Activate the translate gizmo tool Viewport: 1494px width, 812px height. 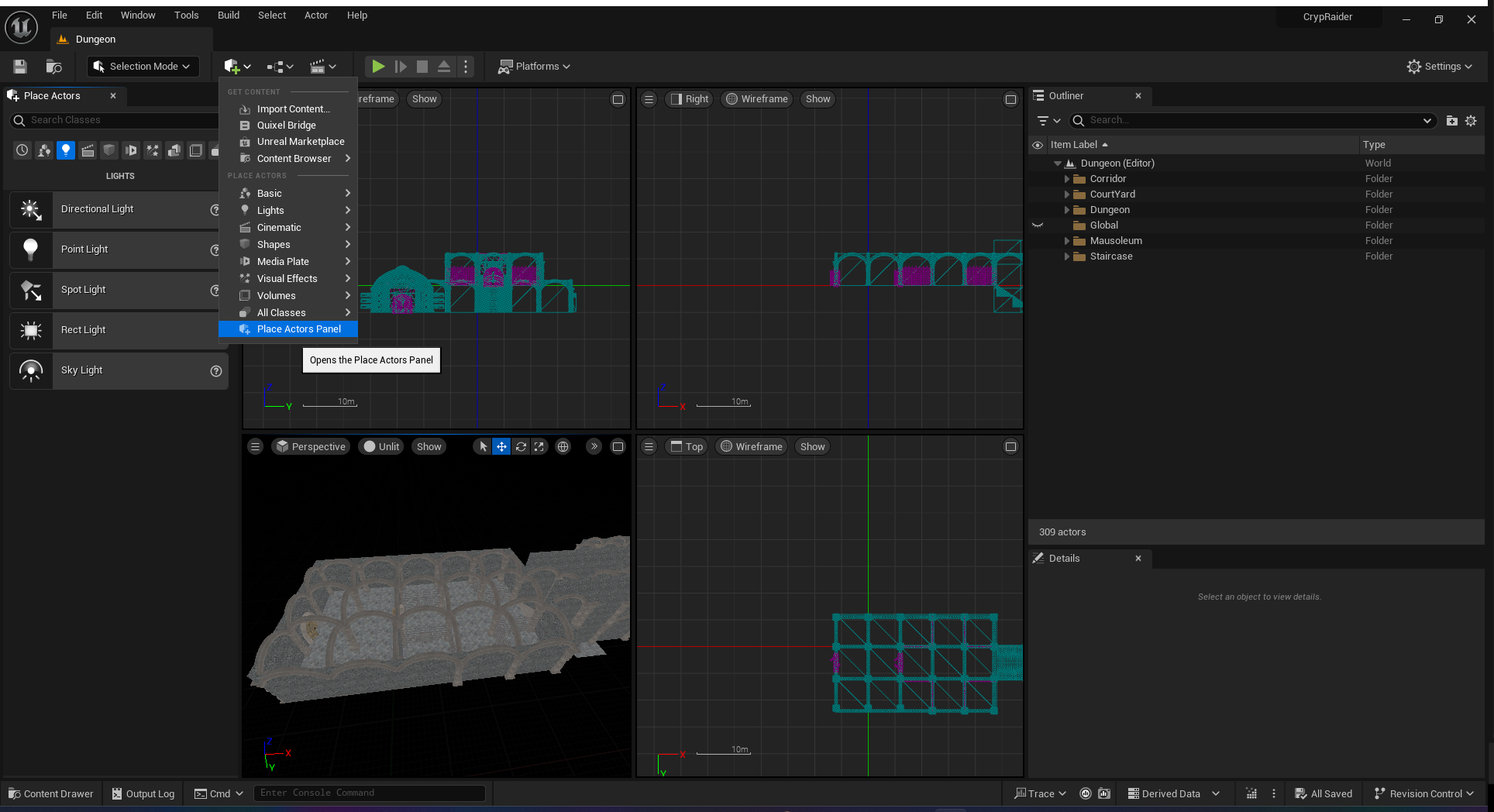click(501, 446)
